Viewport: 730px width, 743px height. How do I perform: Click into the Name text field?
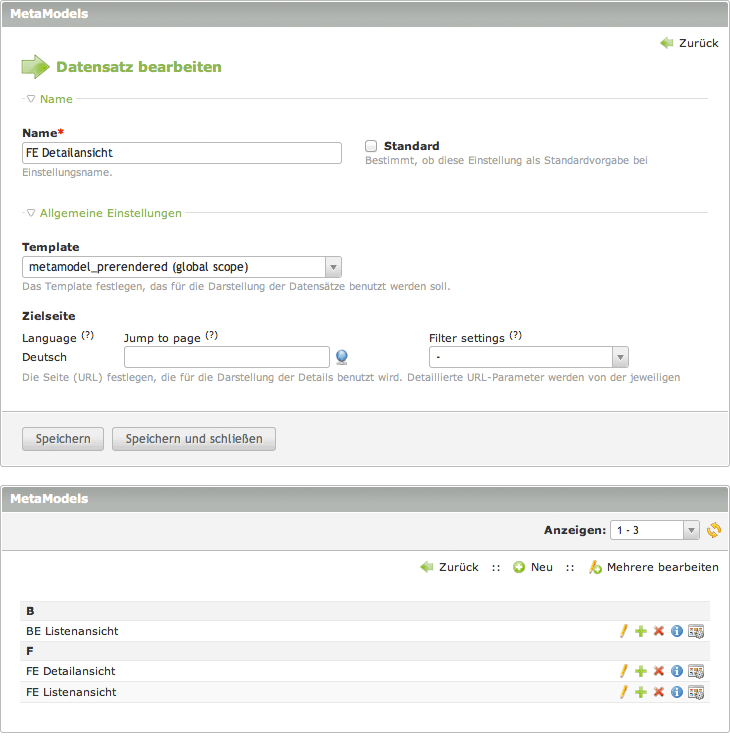[x=181, y=153]
